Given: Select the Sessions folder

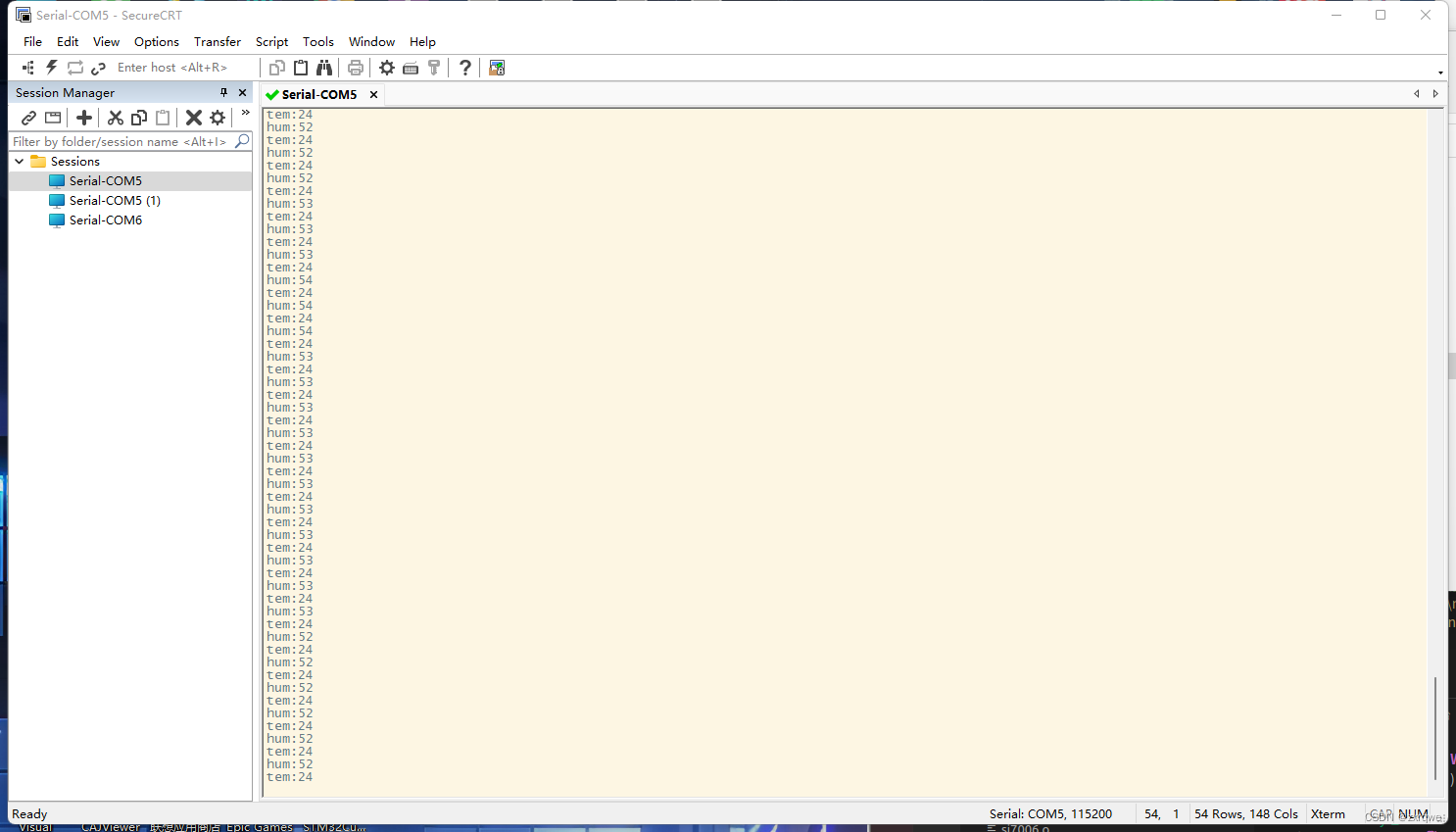Looking at the screenshot, I should pos(75,161).
